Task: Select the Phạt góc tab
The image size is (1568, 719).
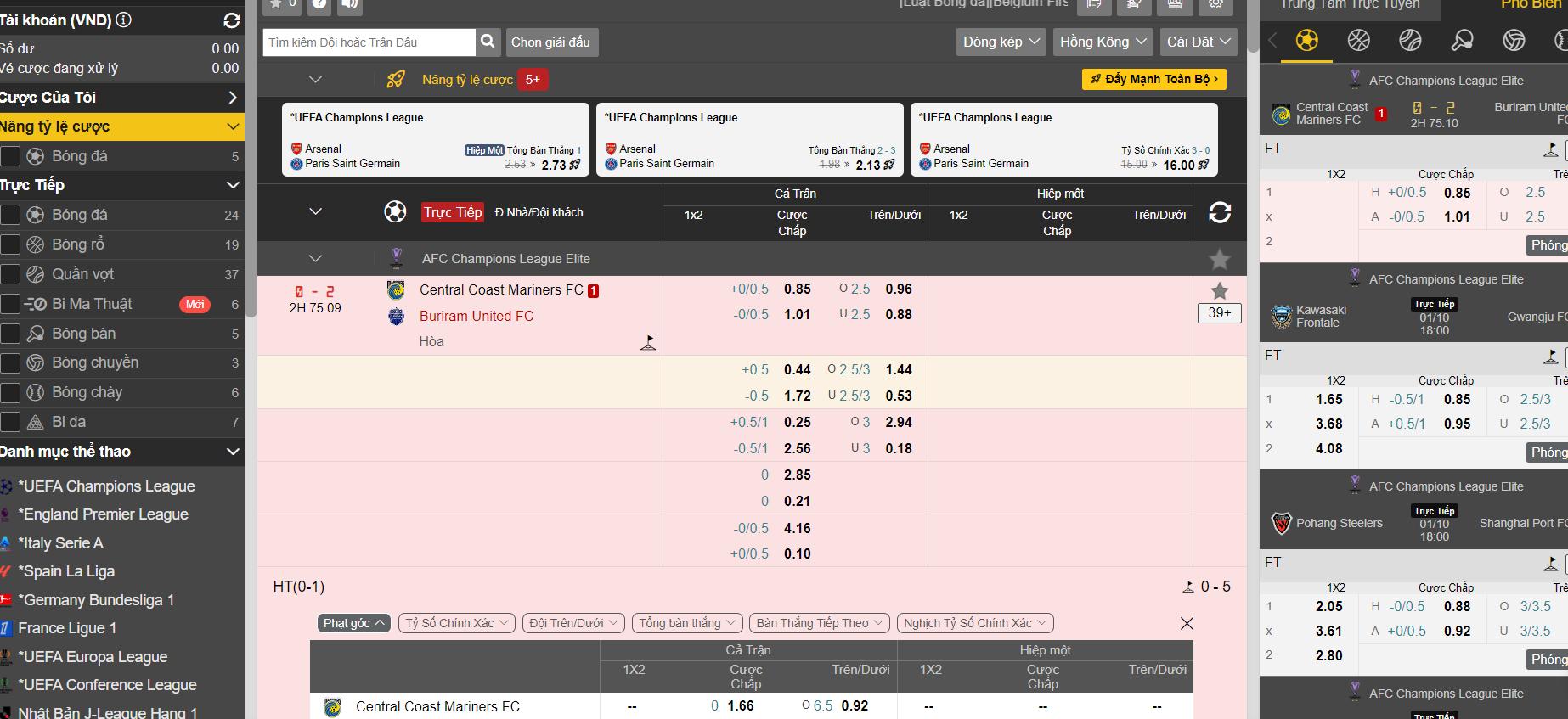Action: point(354,623)
